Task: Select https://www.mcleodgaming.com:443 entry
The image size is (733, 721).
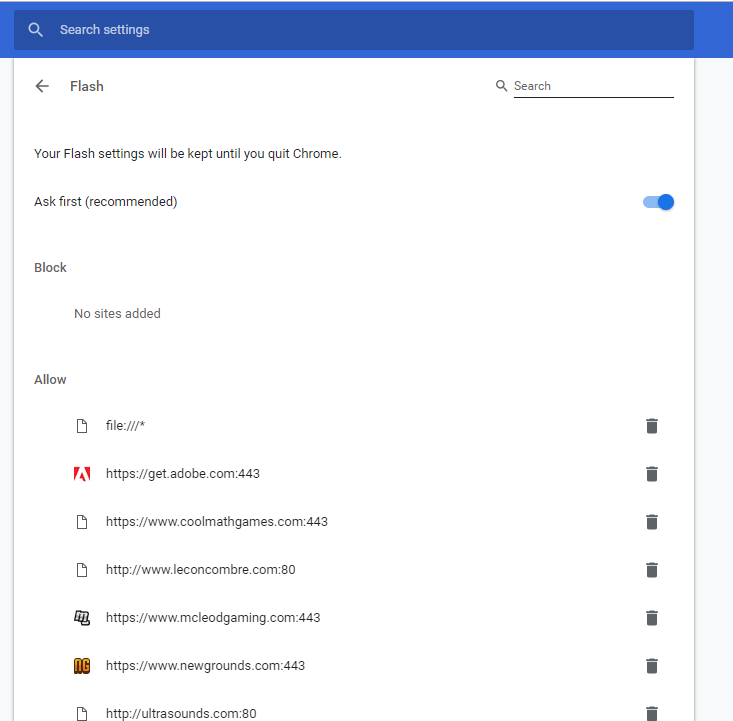Action: click(x=213, y=618)
